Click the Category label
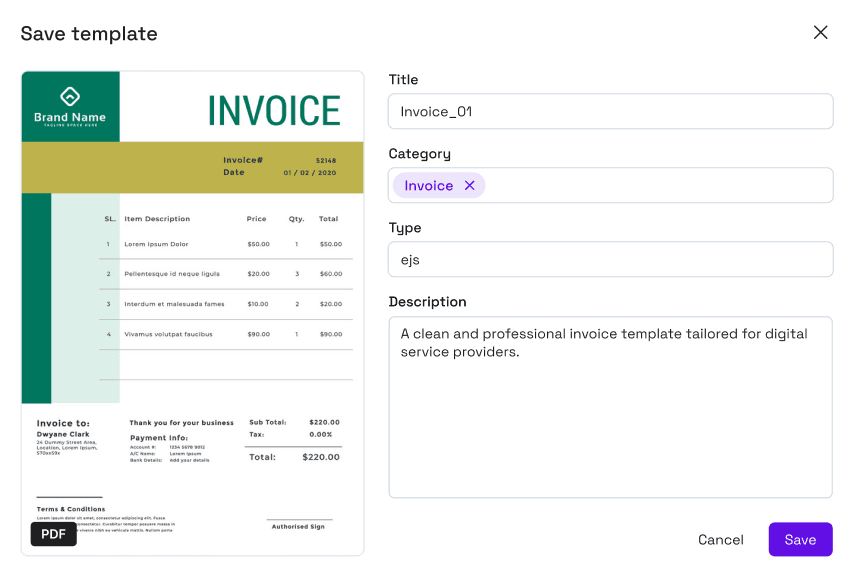Screen dimensions: 854x577 click(419, 154)
